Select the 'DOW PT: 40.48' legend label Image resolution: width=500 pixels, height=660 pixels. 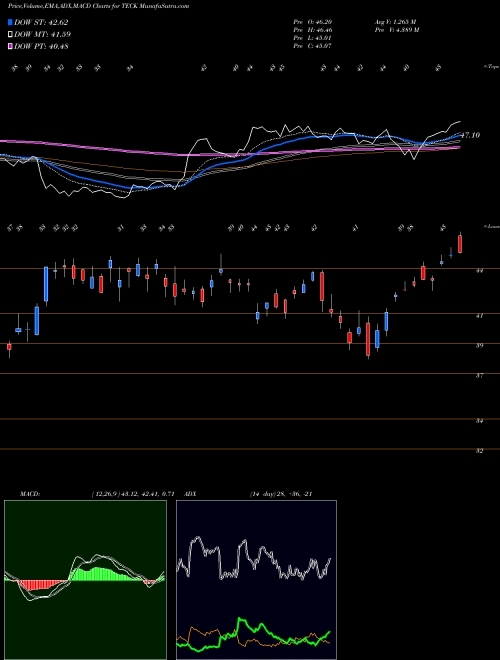[41, 46]
